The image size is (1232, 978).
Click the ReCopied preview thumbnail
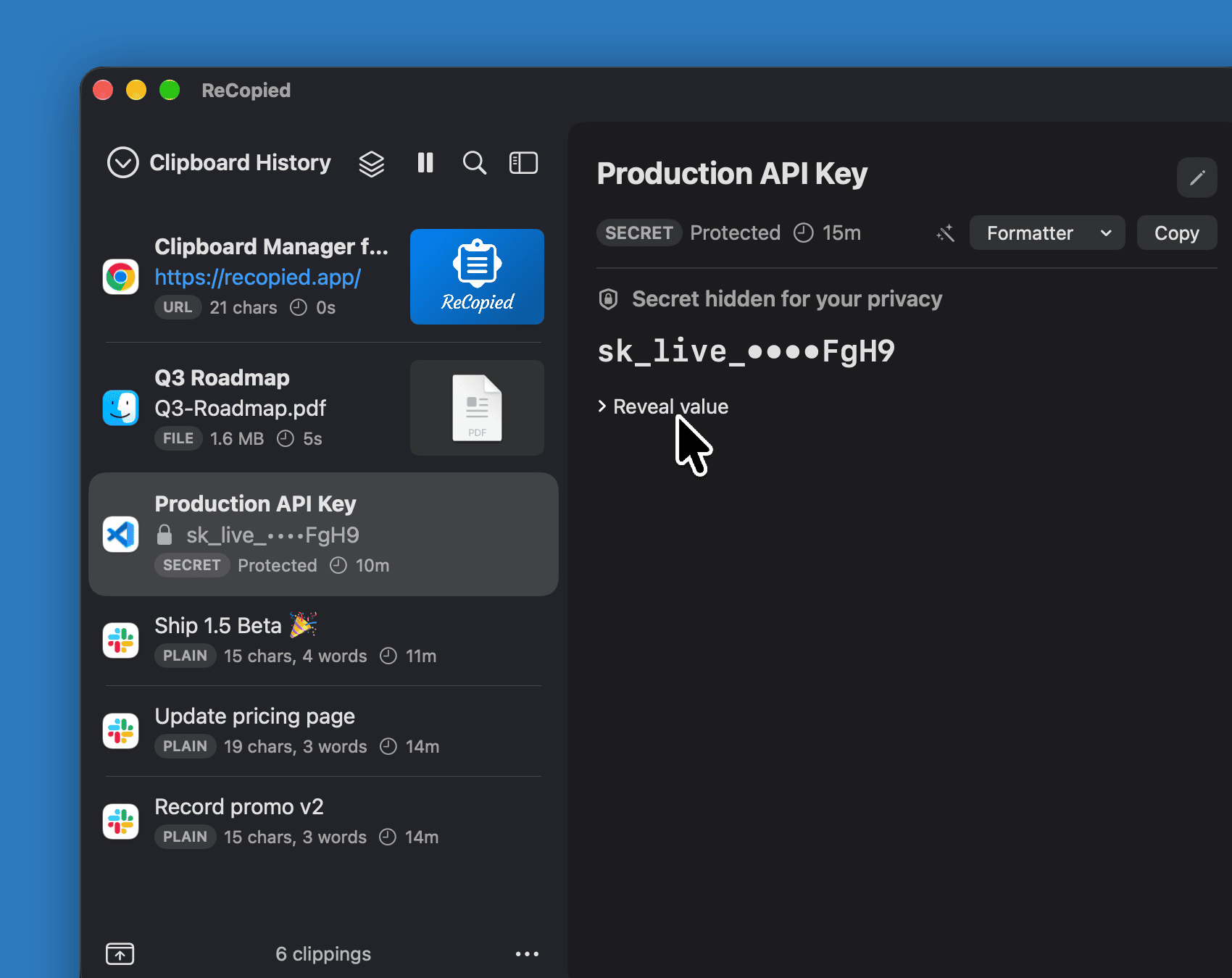[477, 277]
